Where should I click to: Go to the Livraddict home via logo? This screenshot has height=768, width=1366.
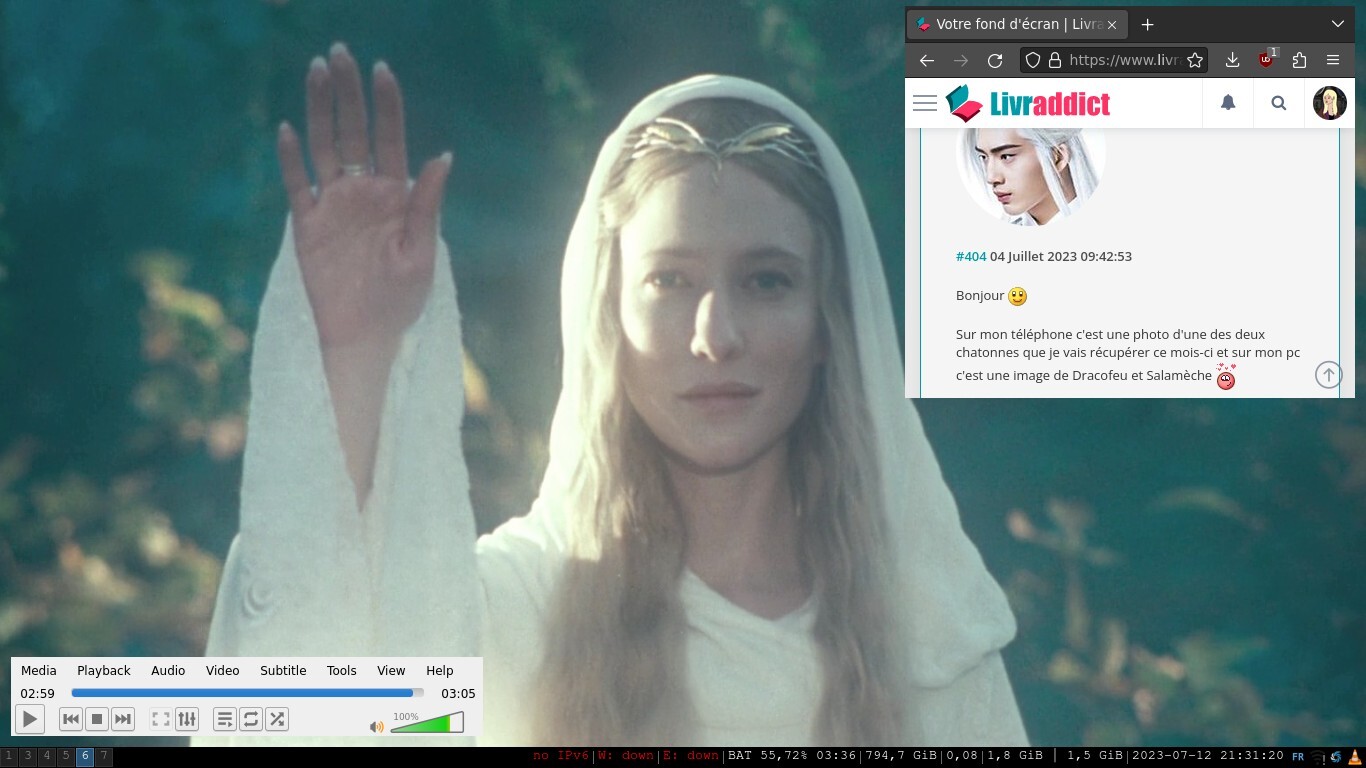point(1028,103)
